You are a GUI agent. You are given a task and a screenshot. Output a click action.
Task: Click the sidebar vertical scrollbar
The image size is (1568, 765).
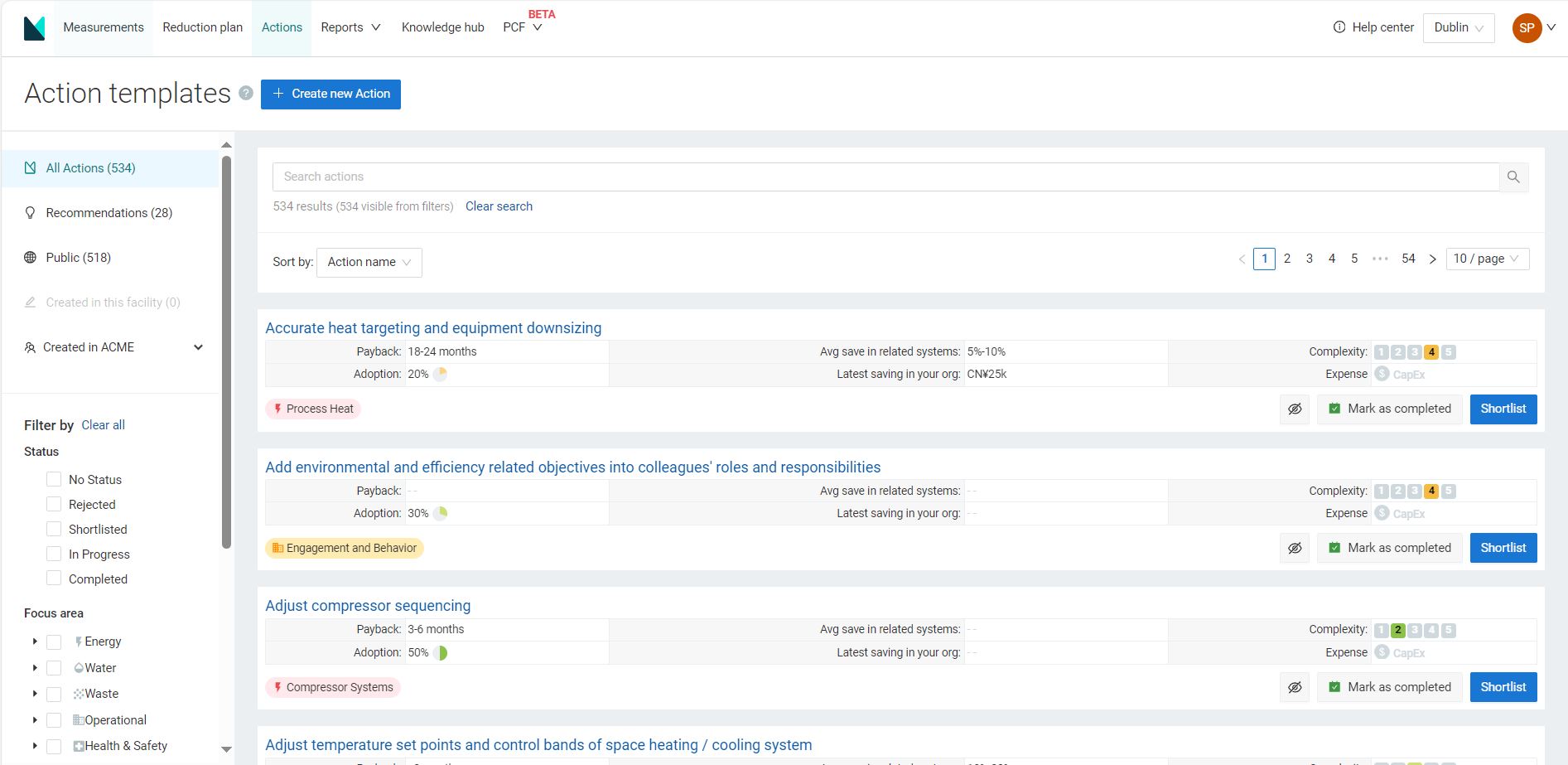[226, 352]
